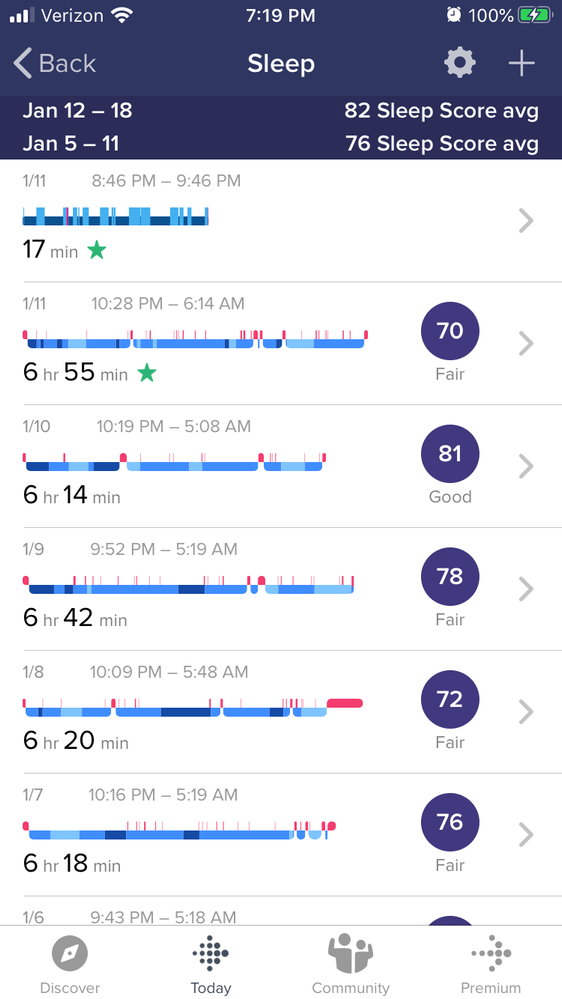
Task: Tap the green star beside 17 min
Action: 96,250
